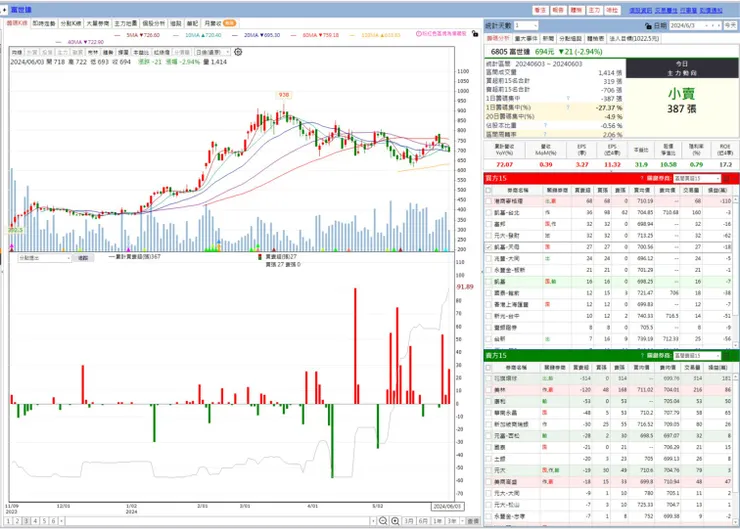Click the help question mark in 買方15 header
The height and width of the screenshot is (529, 740).
click(642, 178)
